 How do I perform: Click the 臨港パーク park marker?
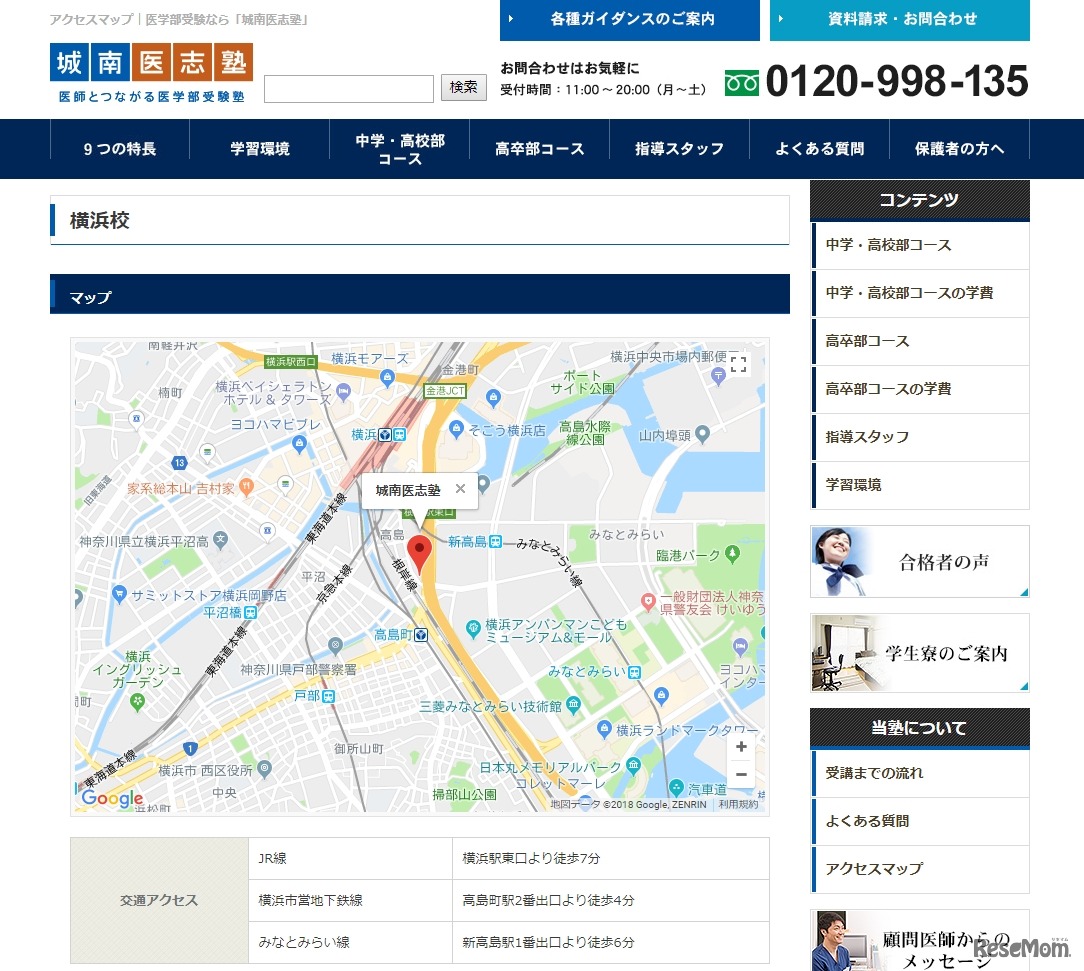tap(732, 554)
